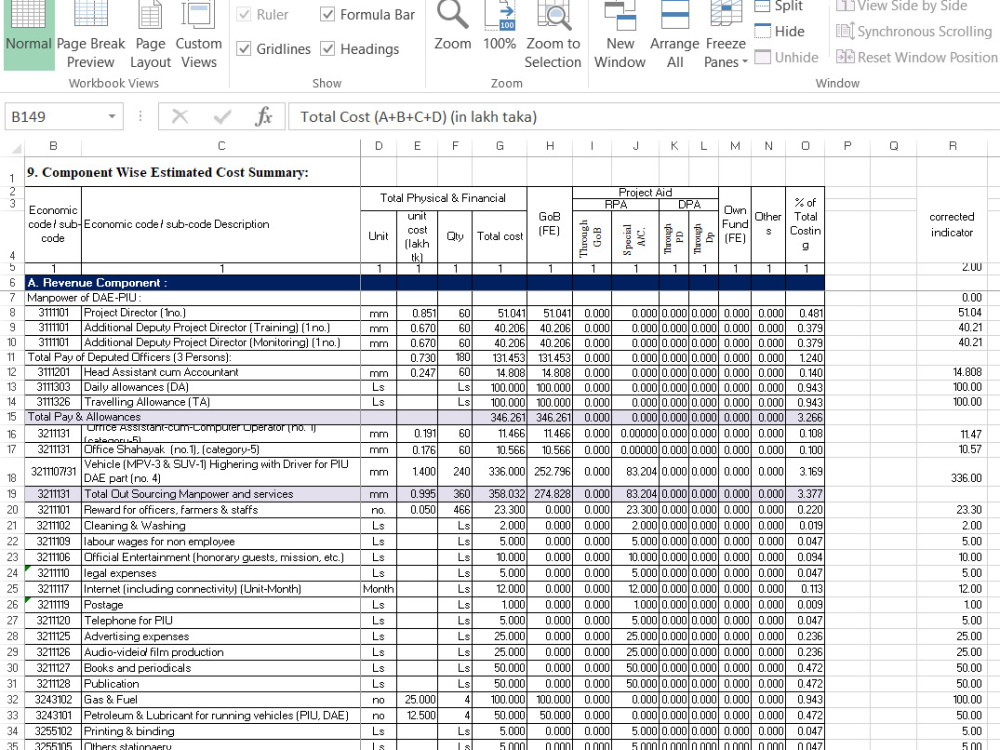The height and width of the screenshot is (750, 1000).
Task: Click 'Manpower of DAE-PIU :' cell
Action: pos(193,298)
